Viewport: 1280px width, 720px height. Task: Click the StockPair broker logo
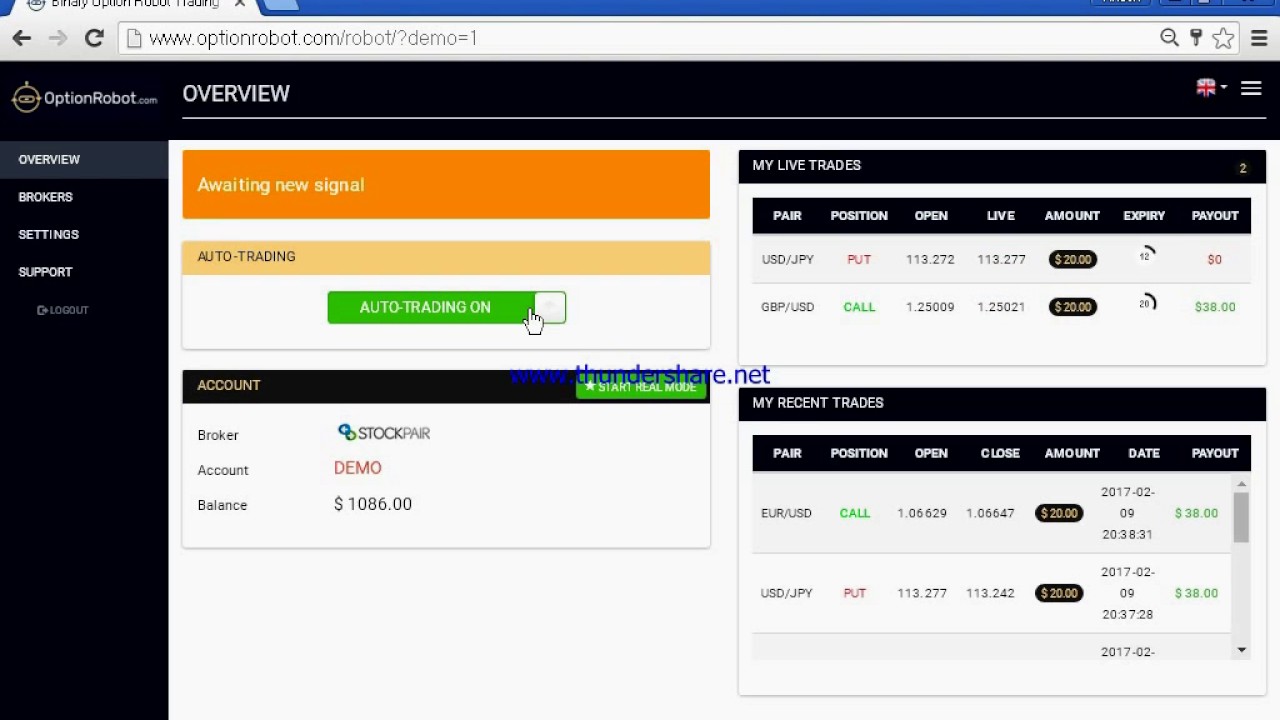[x=384, y=433]
